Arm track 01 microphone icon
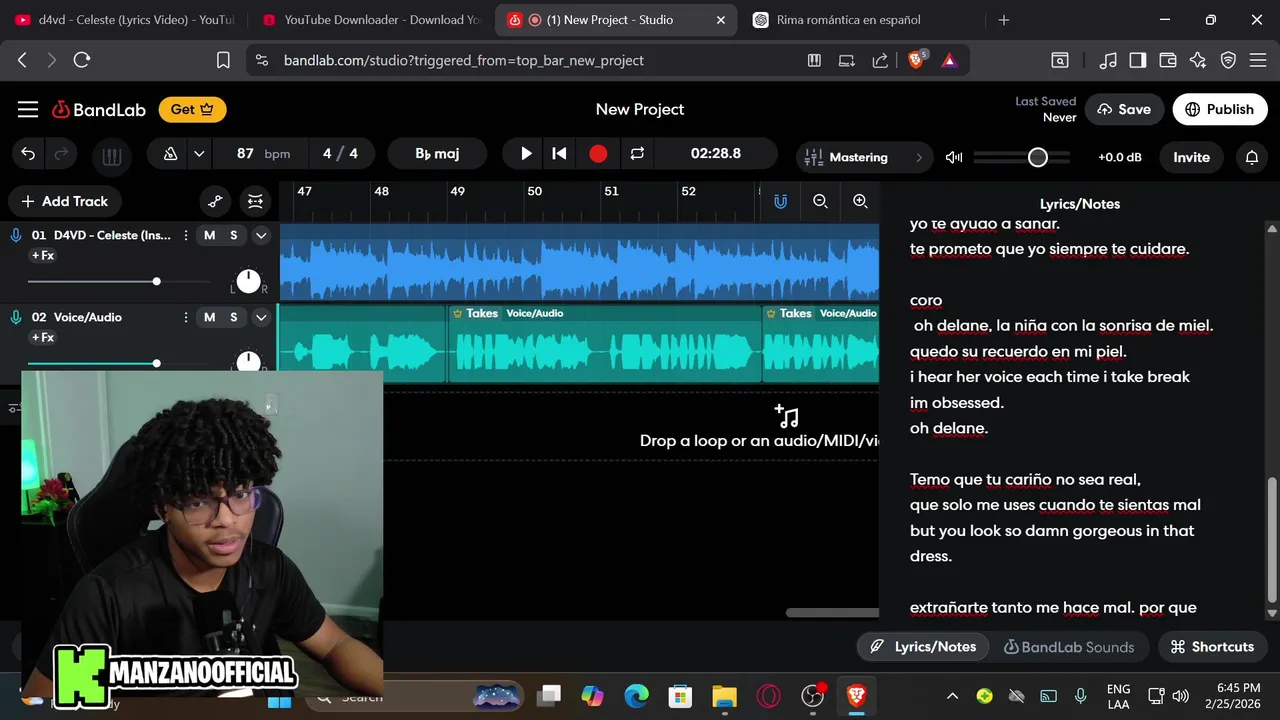 [15, 235]
